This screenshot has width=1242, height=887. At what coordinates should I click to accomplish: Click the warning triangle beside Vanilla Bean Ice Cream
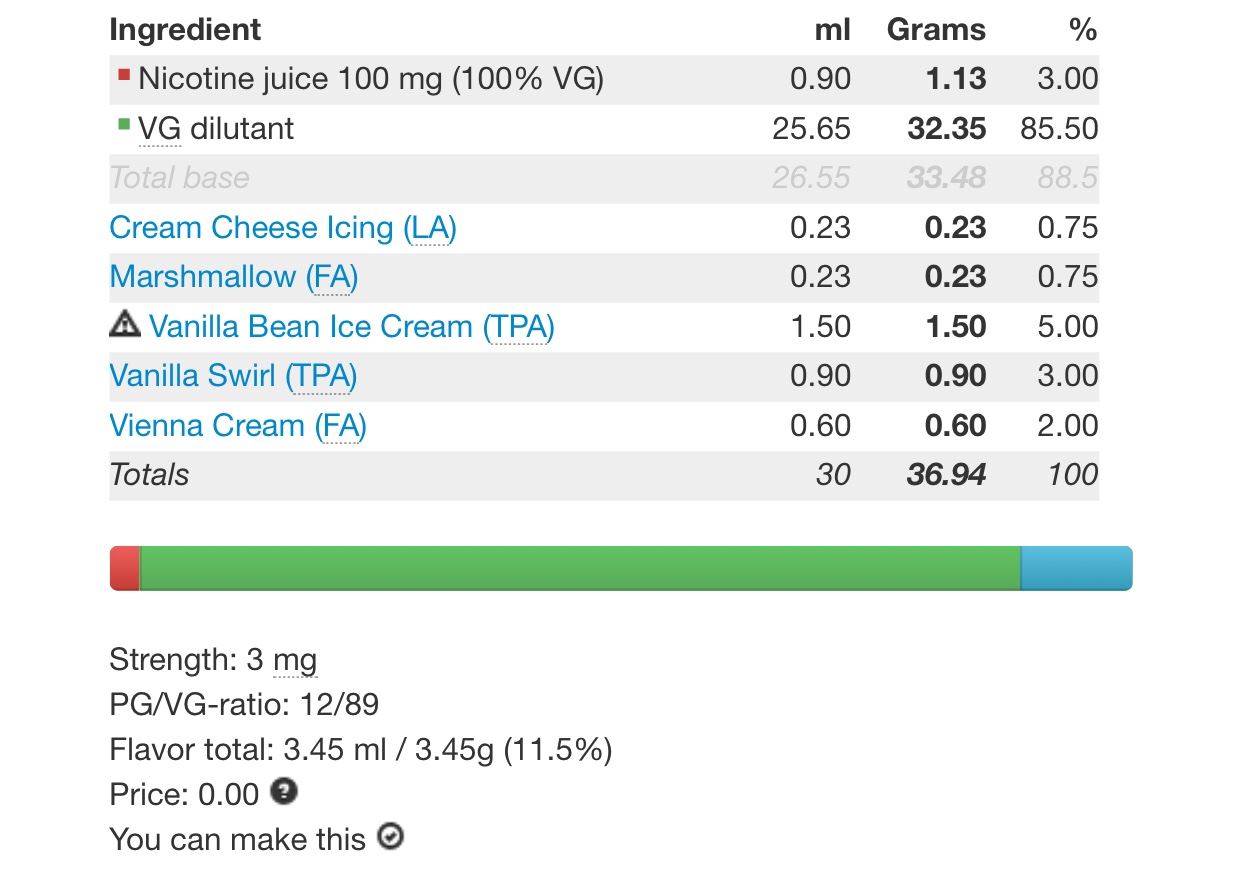click(x=124, y=323)
